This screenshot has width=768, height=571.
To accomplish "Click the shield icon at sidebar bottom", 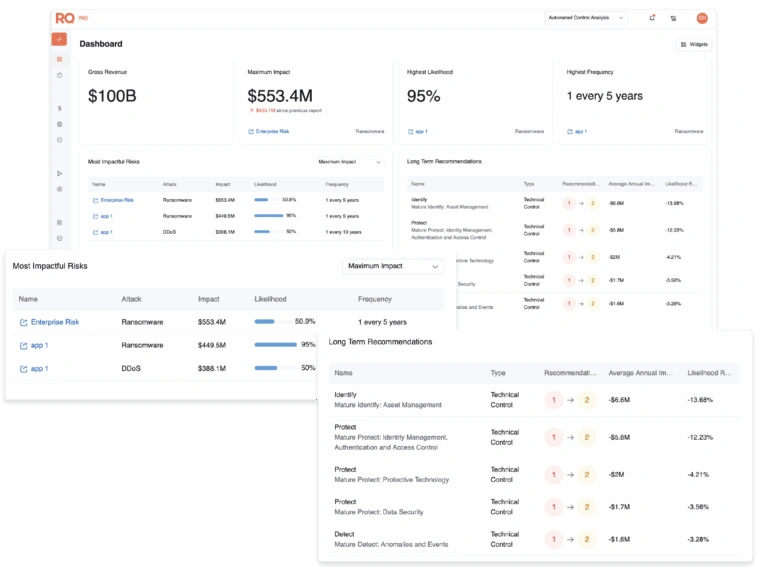I will tap(60, 238).
